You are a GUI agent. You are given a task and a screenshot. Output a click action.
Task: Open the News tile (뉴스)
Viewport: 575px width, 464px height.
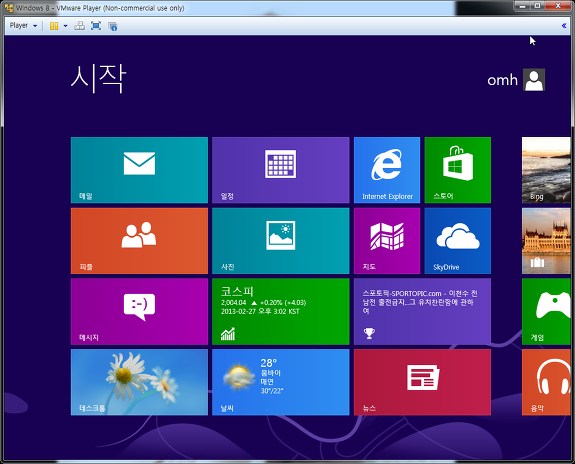click(422, 382)
